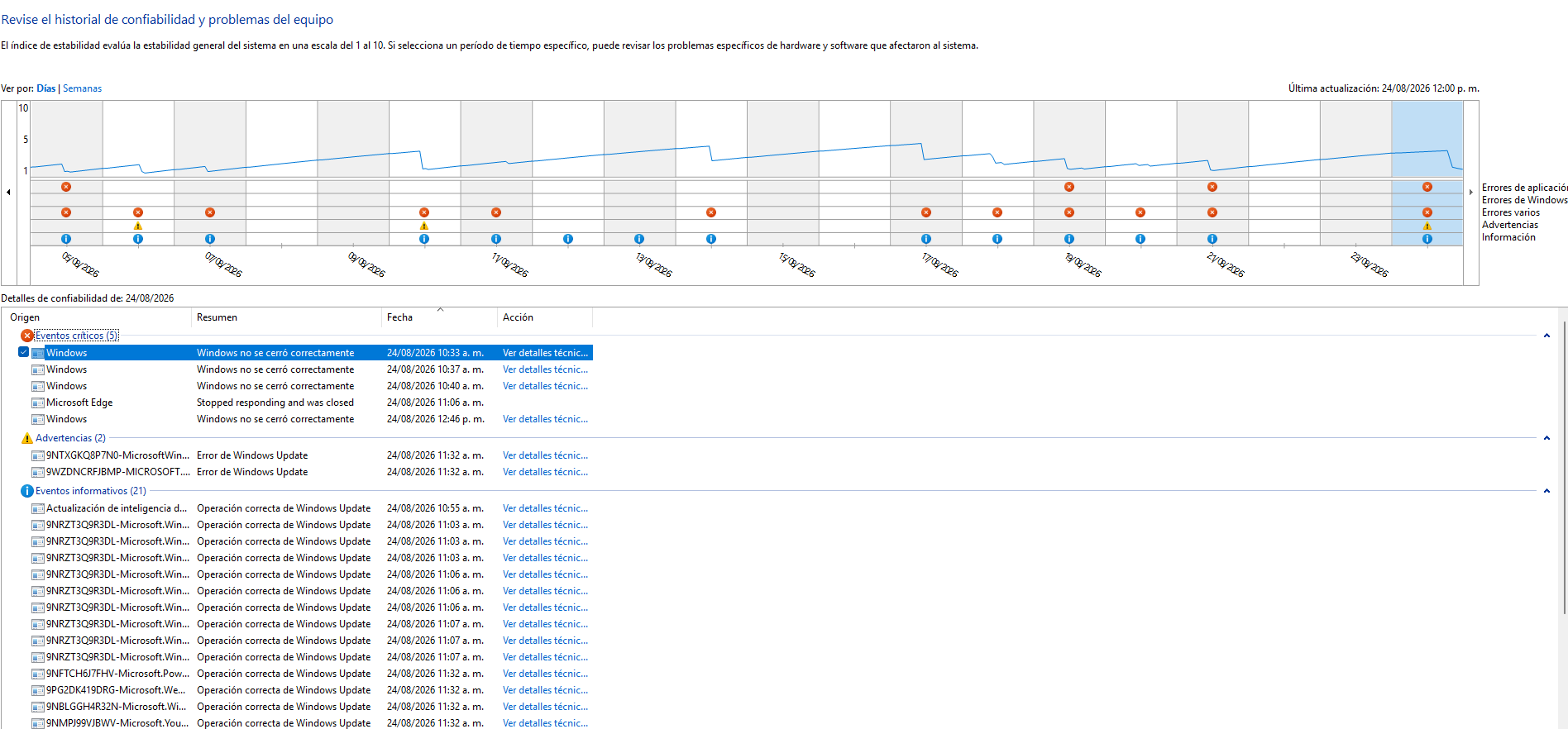The image size is (1568, 729).
Task: Select the miscellaneous failure icon on 07/08/2026
Action: tap(210, 212)
